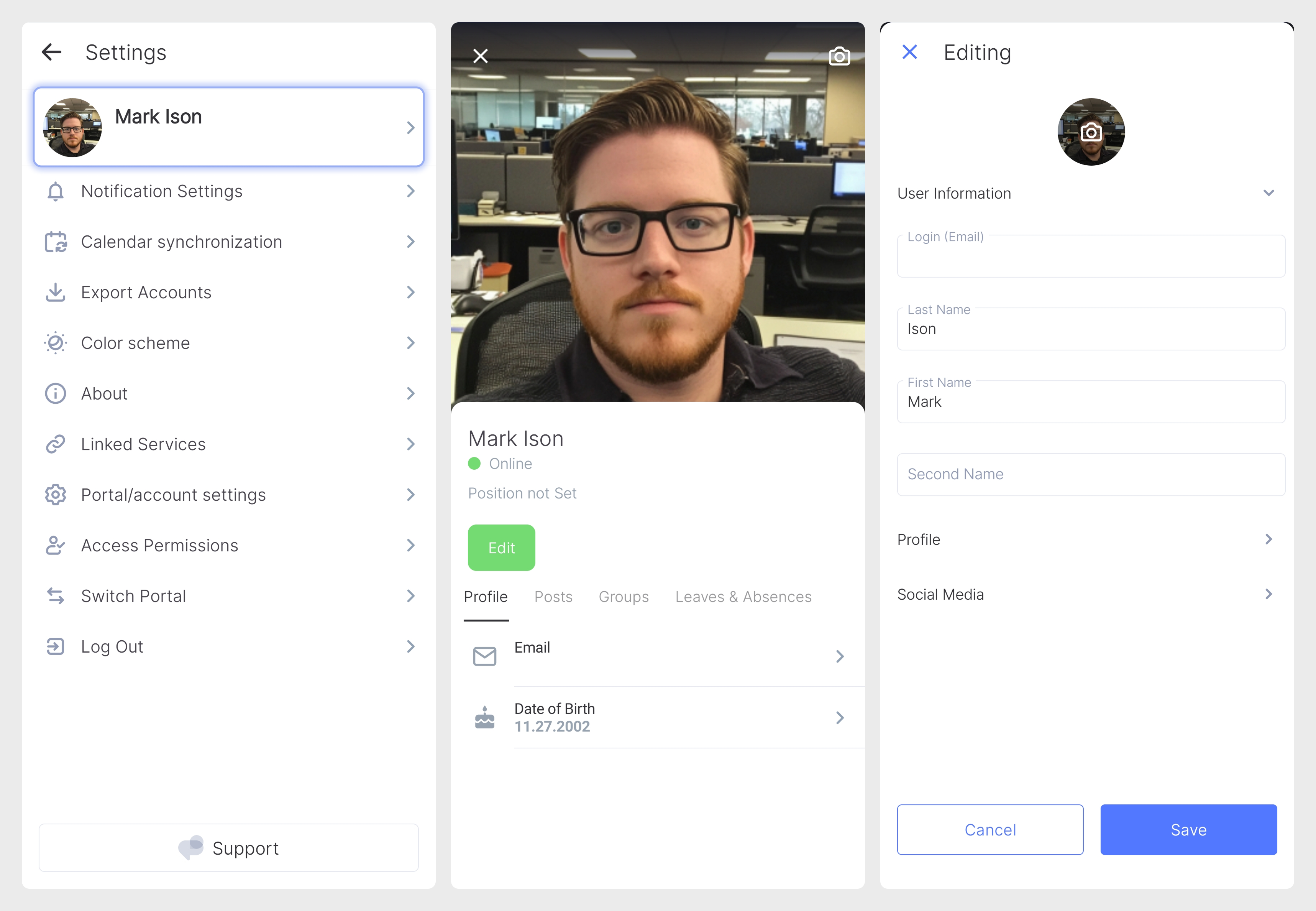Open Mark Ison profile chevron in Settings
This screenshot has width=1316, height=911.
point(411,127)
